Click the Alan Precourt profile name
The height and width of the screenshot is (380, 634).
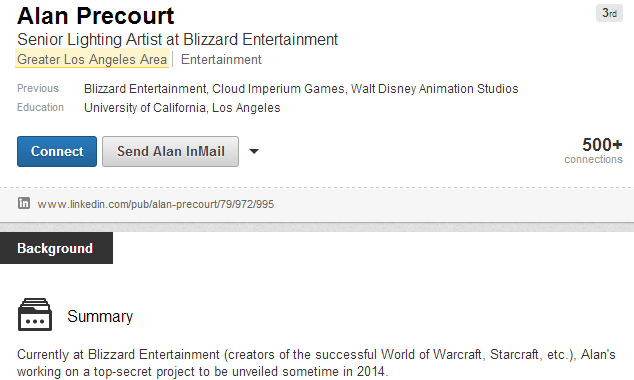click(x=95, y=16)
